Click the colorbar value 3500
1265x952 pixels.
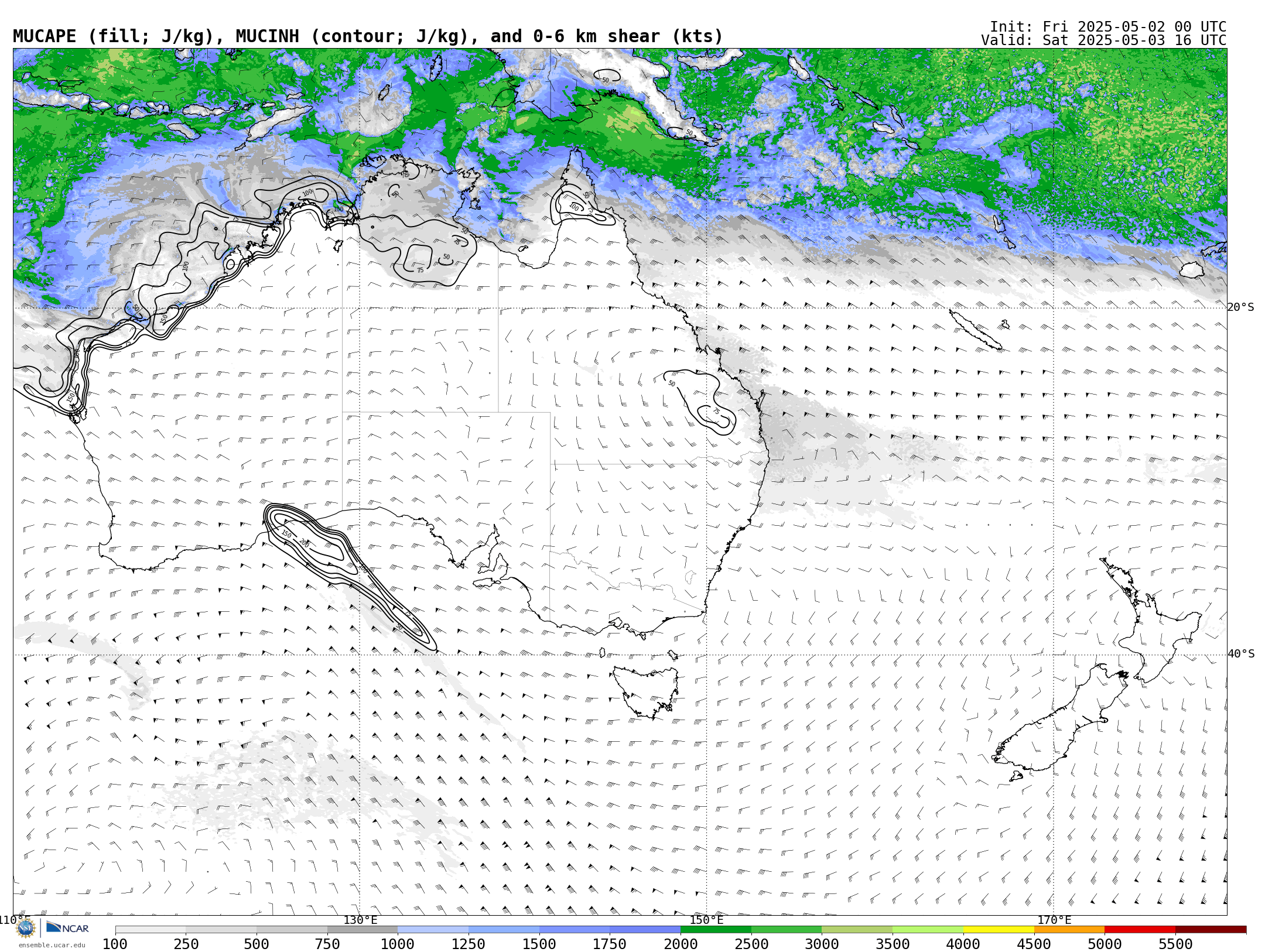click(x=893, y=944)
